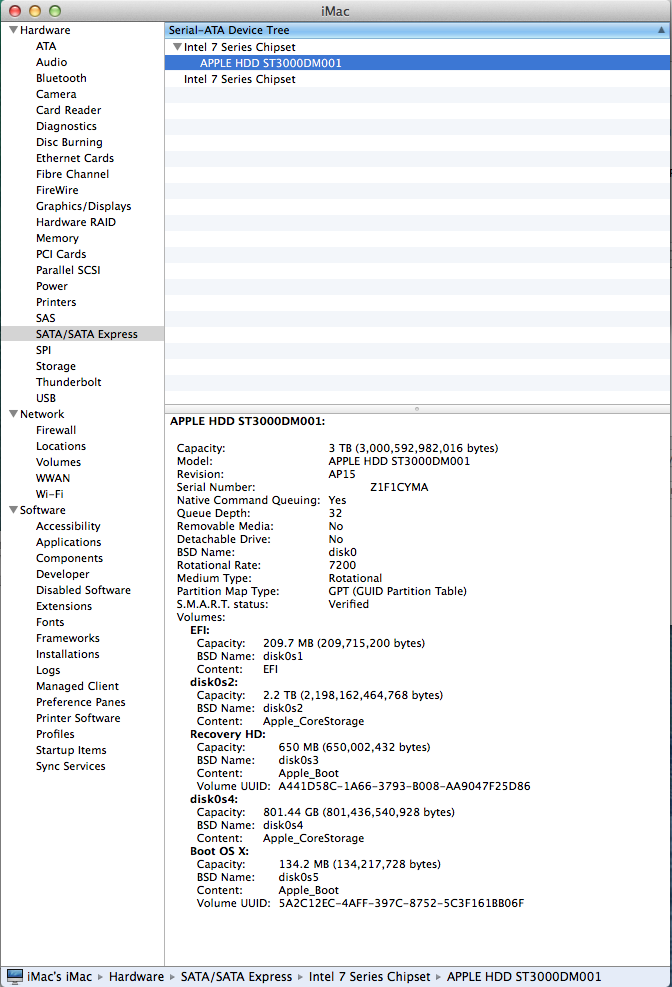Select Disc Burning entry
The height and width of the screenshot is (987, 672).
tap(69, 142)
